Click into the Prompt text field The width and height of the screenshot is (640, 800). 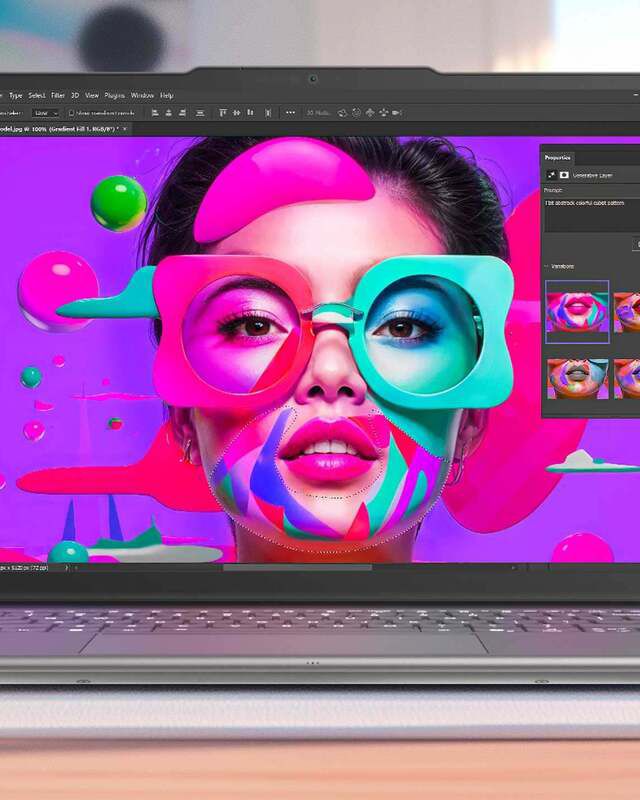point(592,214)
